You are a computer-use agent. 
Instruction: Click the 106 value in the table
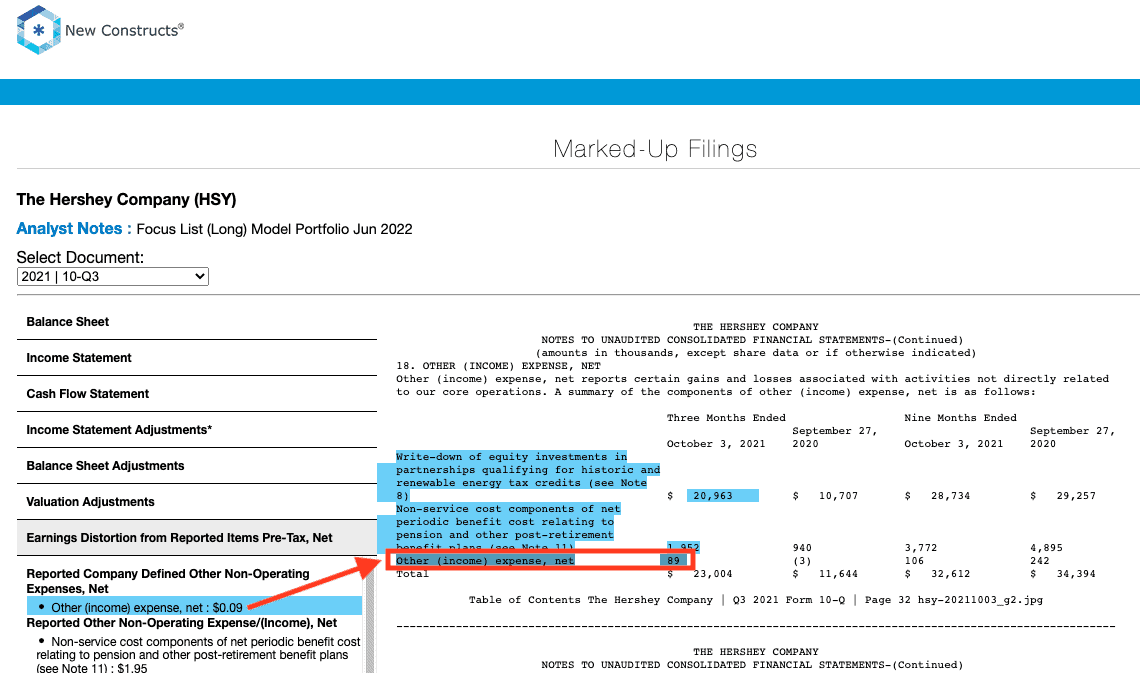(914, 560)
